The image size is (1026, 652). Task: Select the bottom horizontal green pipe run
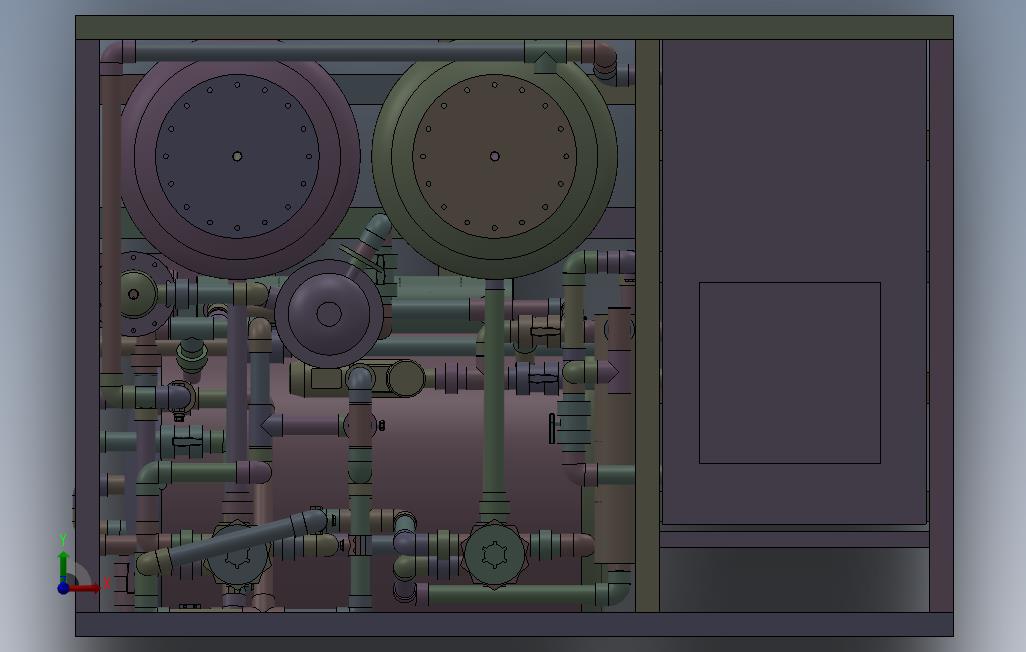[x=512, y=595]
